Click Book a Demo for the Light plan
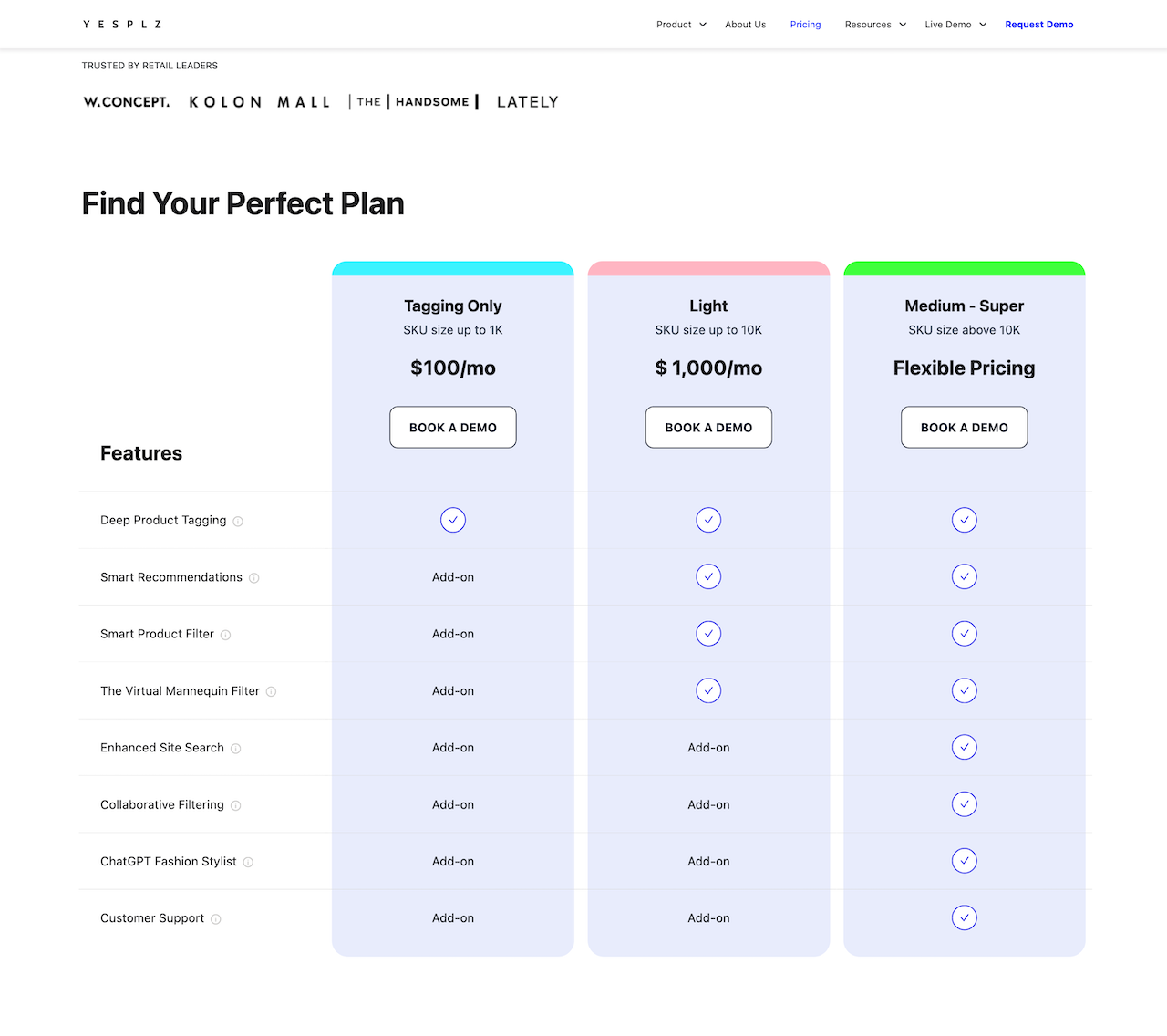Screen dimensions: 1167x1036 pos(708,427)
